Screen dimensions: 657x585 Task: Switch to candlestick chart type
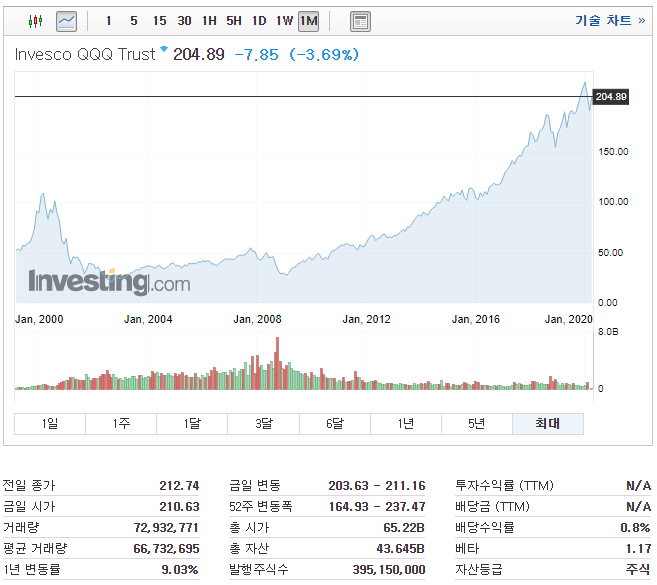coord(36,21)
